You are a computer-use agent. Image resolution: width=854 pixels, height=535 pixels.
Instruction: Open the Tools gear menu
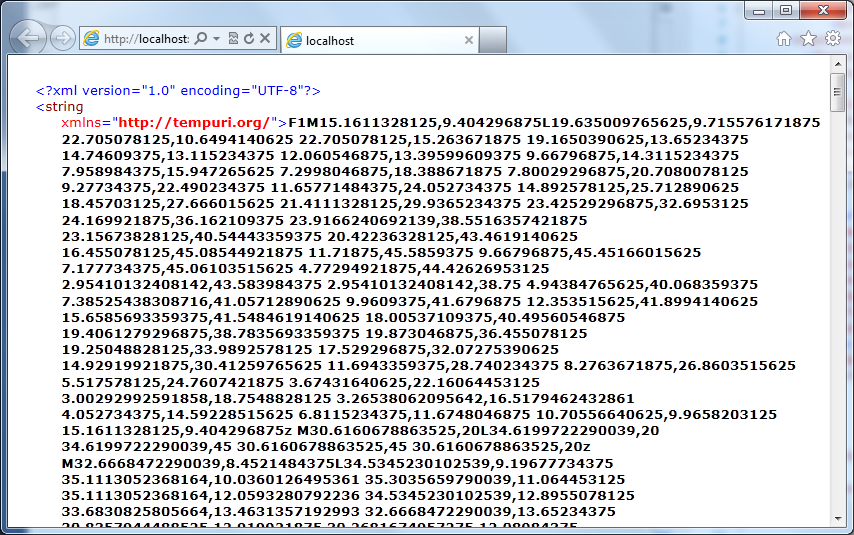tap(833, 38)
